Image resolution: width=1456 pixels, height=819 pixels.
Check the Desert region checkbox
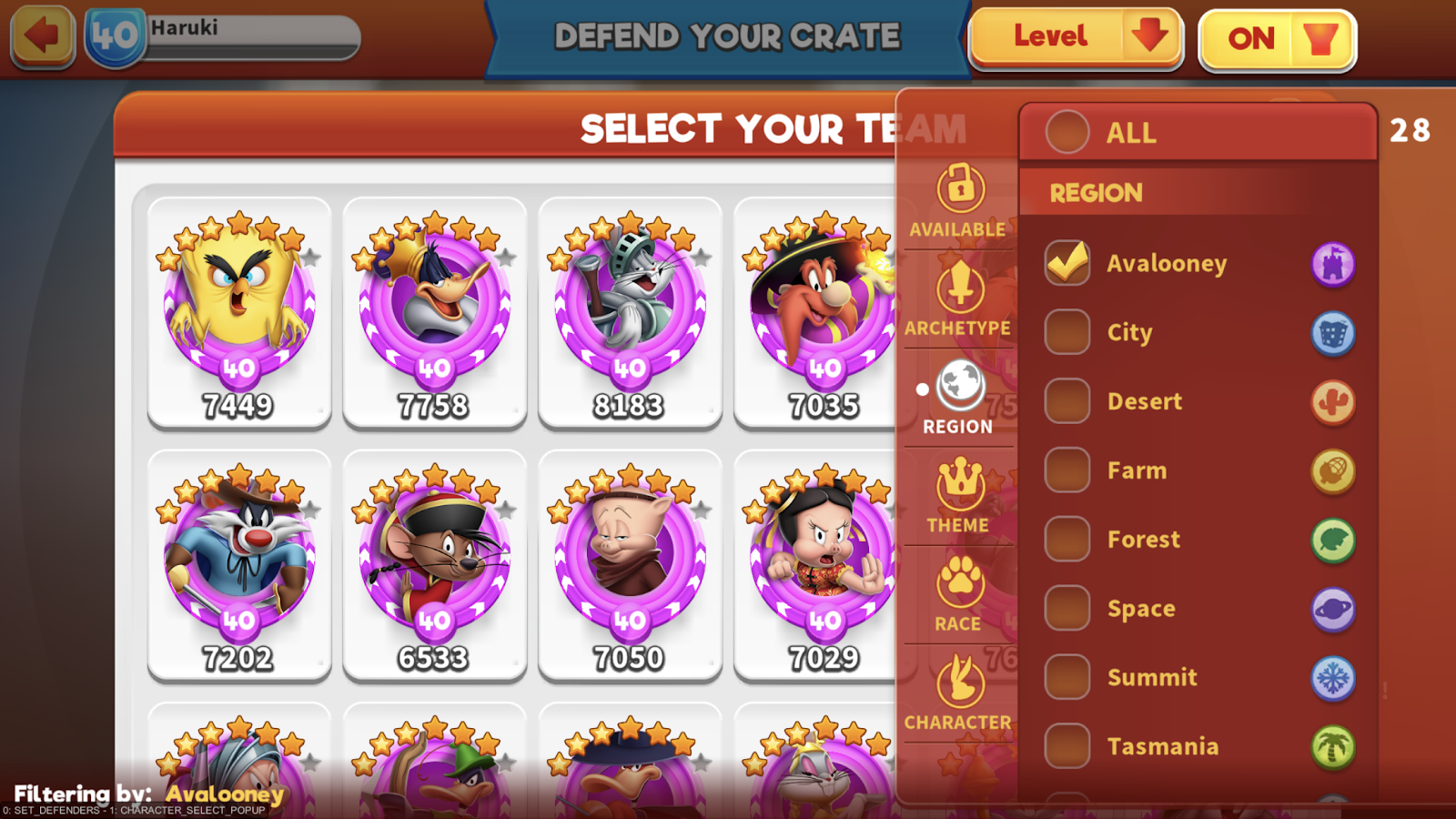pyautogui.click(x=1067, y=401)
